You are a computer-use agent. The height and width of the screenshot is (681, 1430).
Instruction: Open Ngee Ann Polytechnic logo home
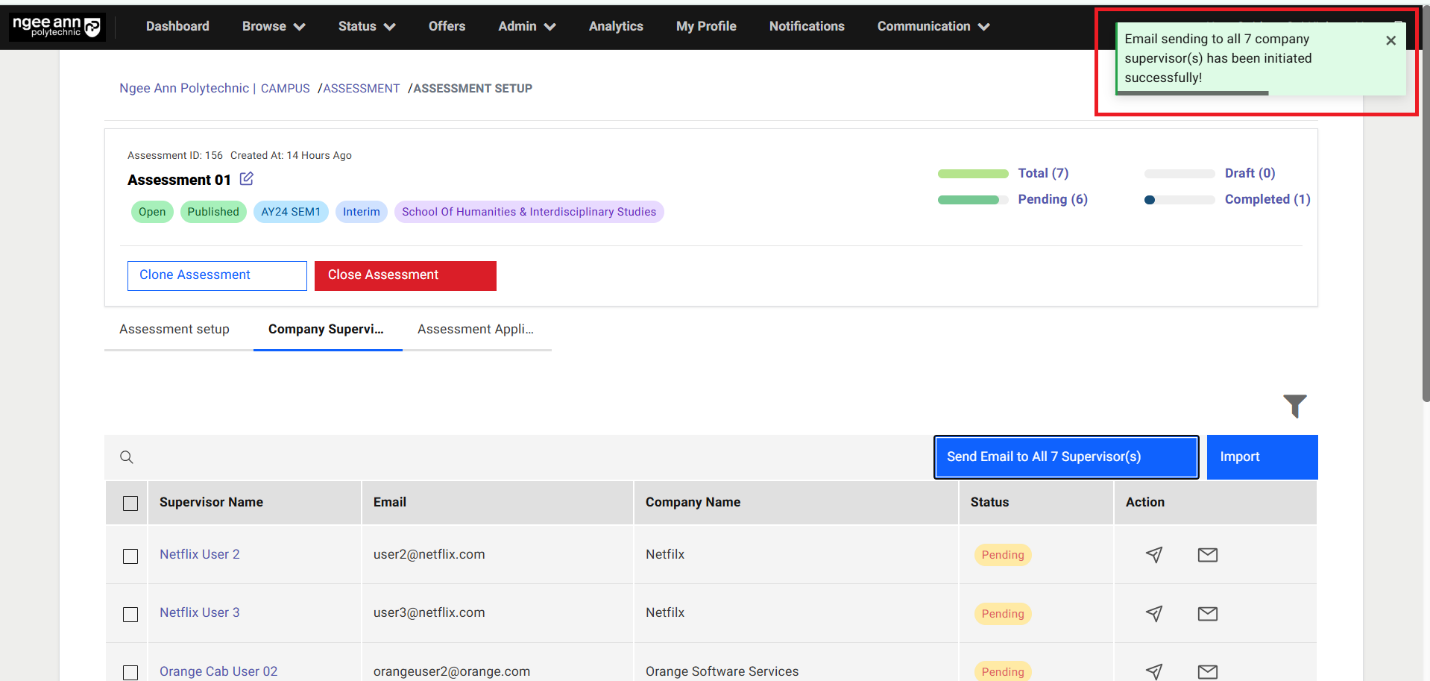point(57,27)
